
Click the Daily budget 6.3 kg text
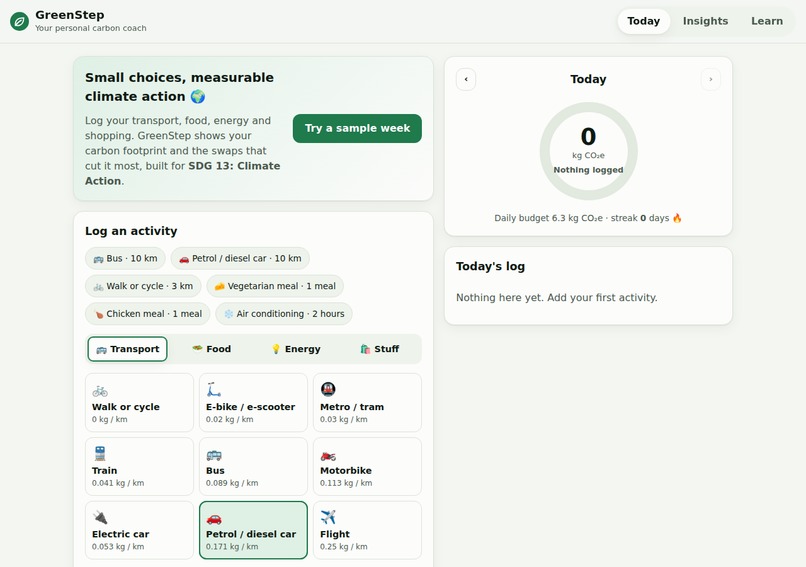548,218
